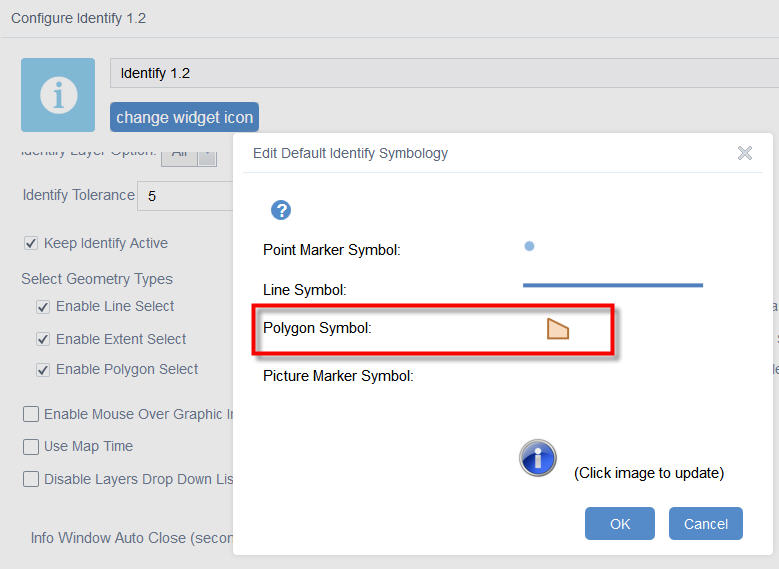Click the point marker symbol dot

click(529, 246)
